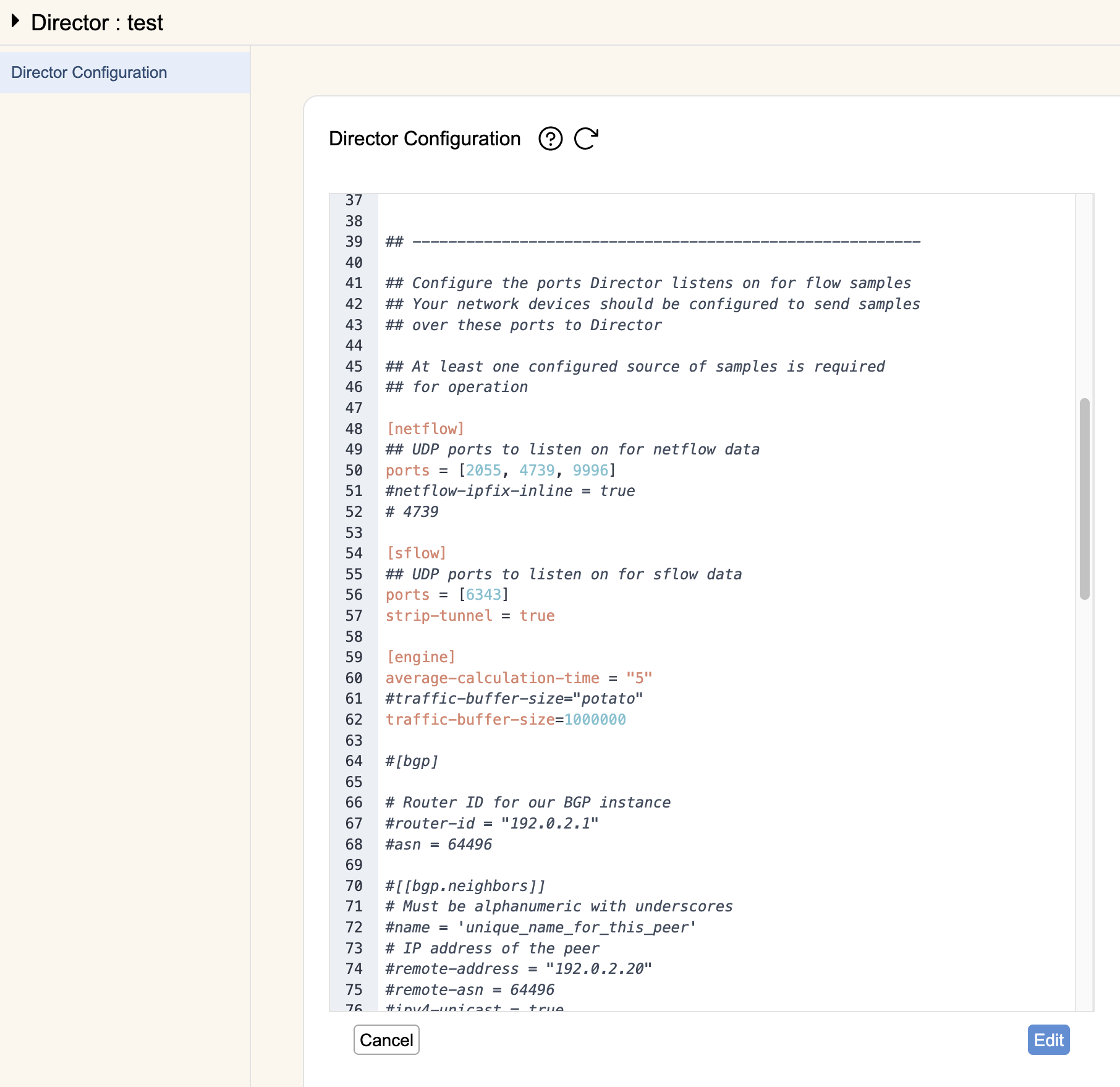
Task: Click the average-calculation-time = "5" line
Action: [x=519, y=678]
